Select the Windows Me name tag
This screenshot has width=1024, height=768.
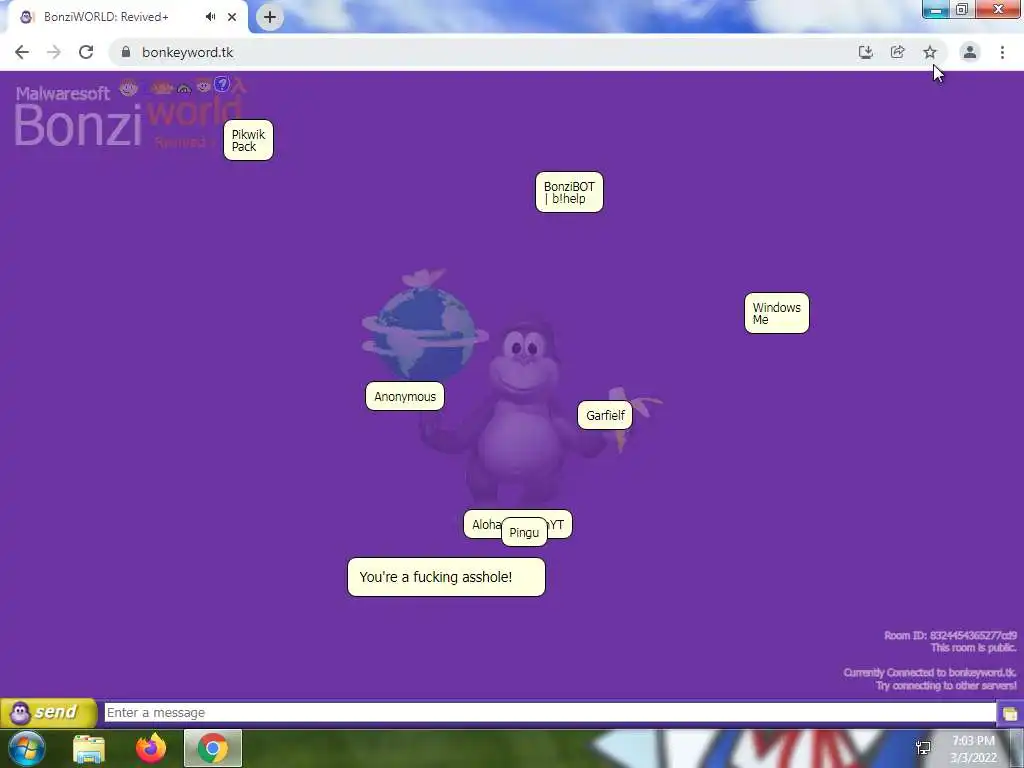(776, 313)
